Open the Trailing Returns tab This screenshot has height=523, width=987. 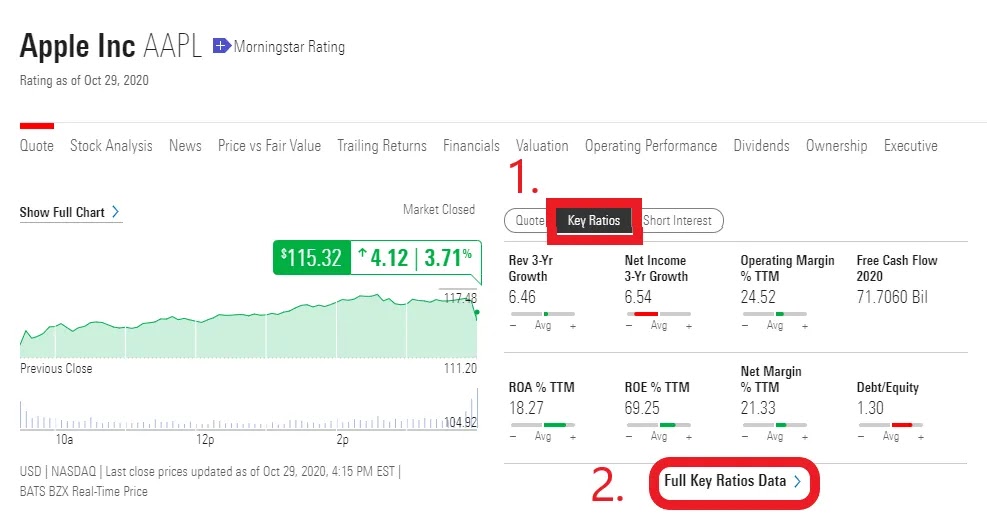click(x=381, y=146)
